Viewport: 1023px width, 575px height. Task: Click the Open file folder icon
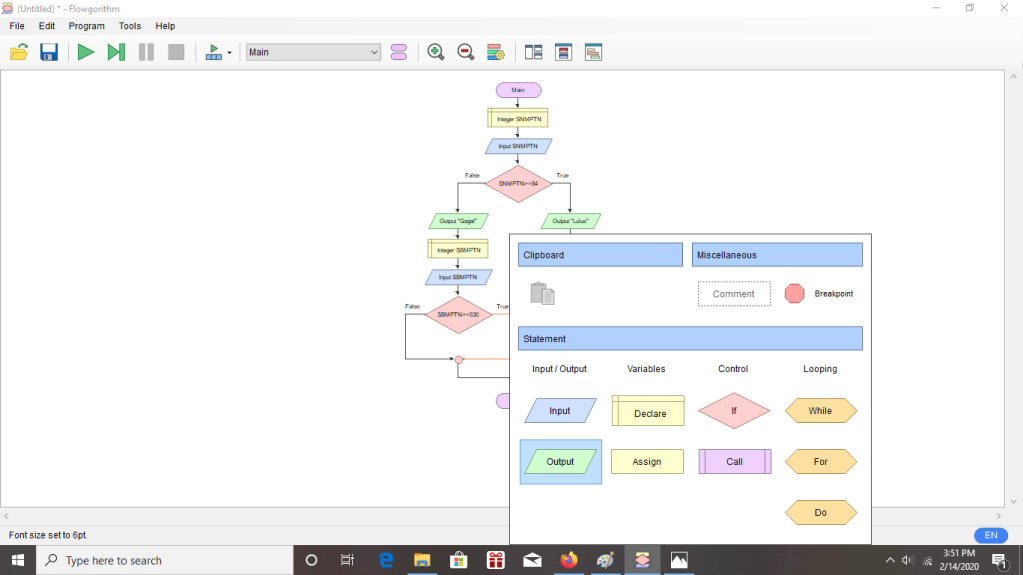[19, 52]
